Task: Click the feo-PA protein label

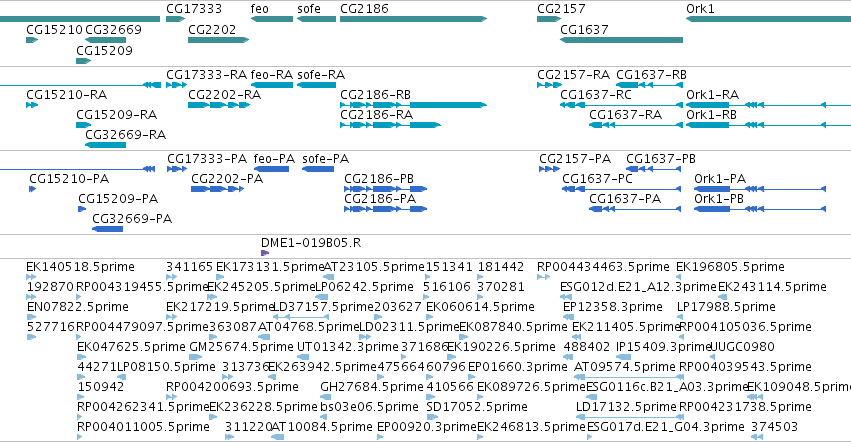Action: [x=274, y=159]
